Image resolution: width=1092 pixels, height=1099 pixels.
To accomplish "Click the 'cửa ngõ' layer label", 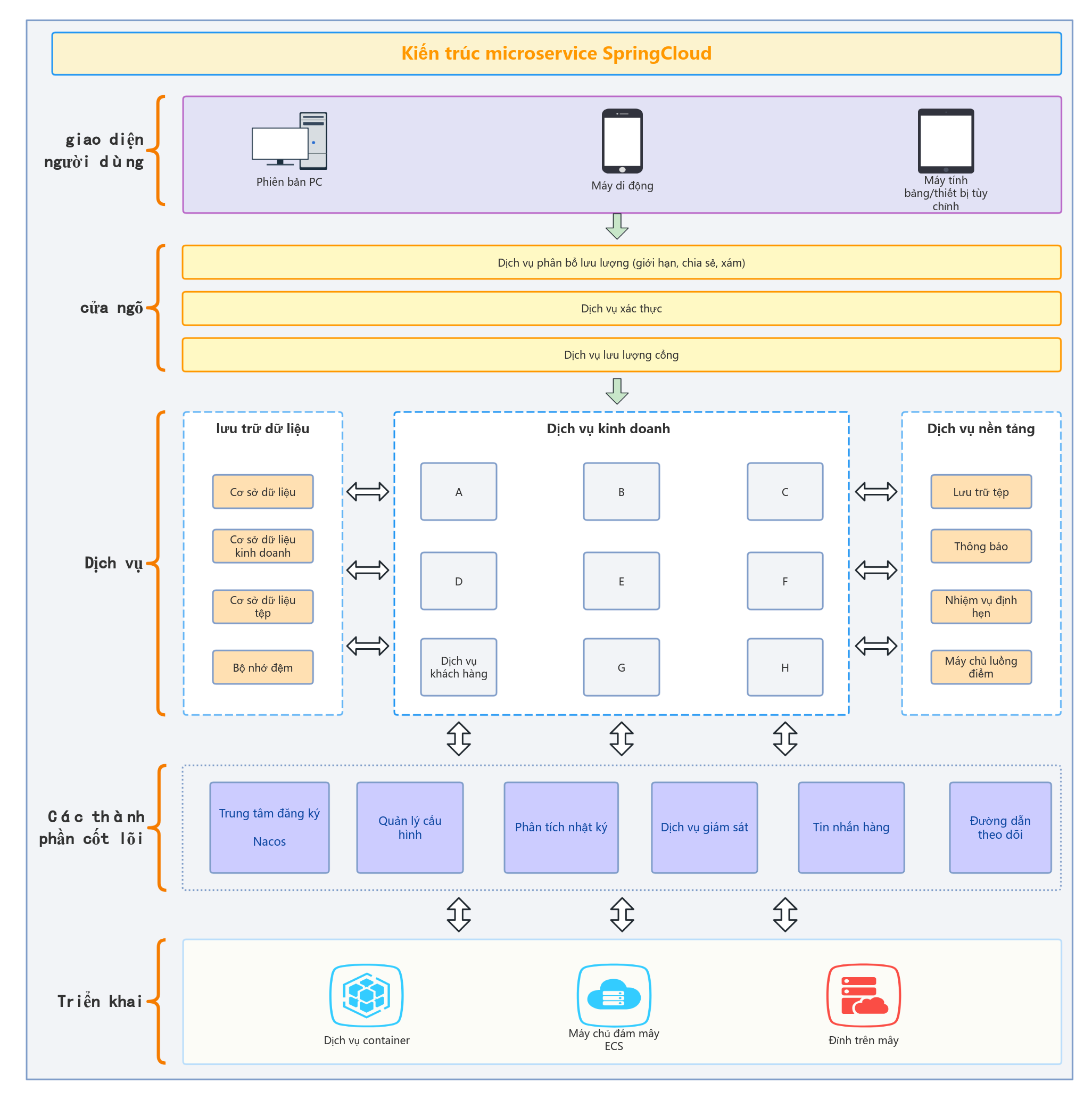I will click(x=111, y=308).
